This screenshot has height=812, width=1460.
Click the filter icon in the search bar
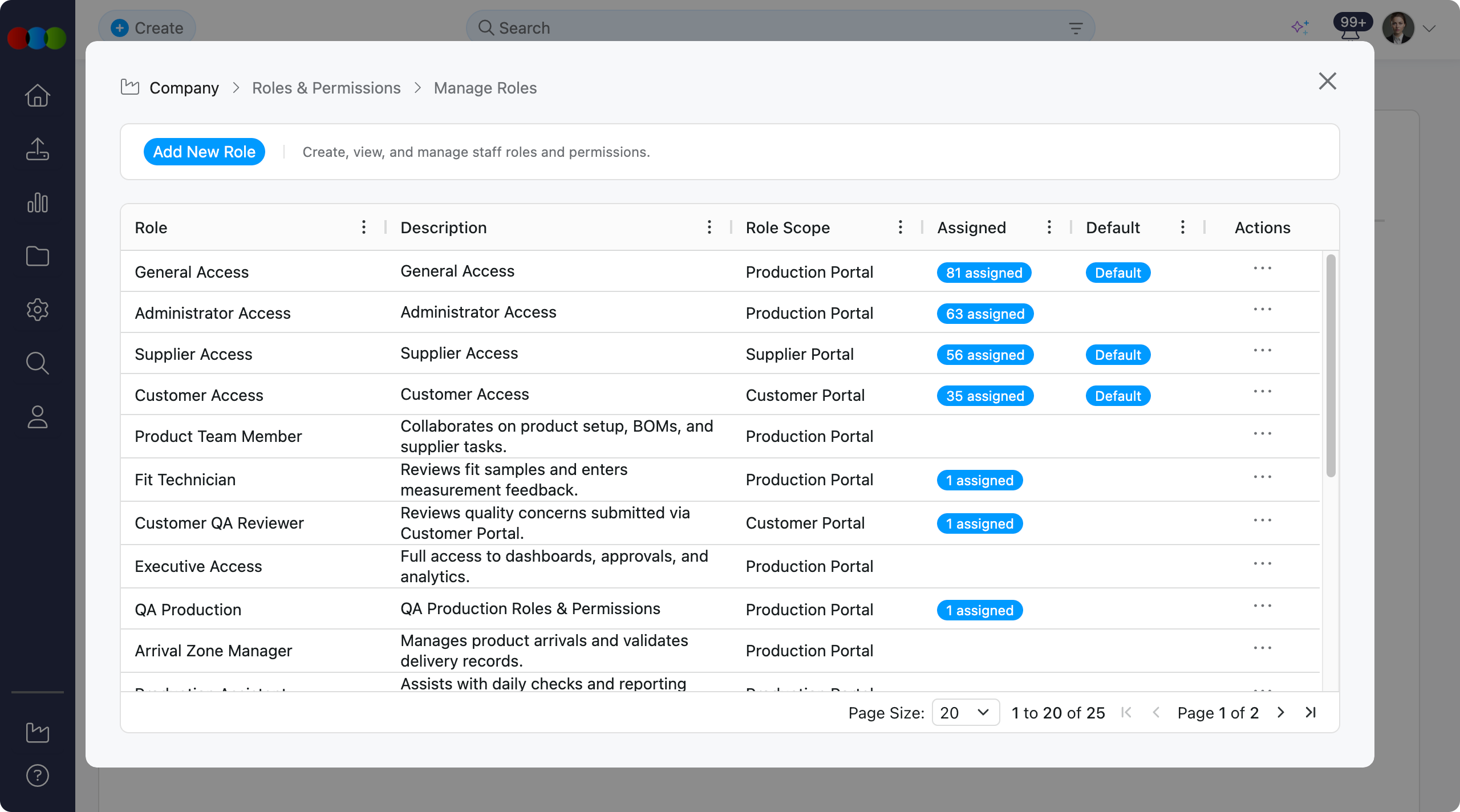pyautogui.click(x=1074, y=27)
